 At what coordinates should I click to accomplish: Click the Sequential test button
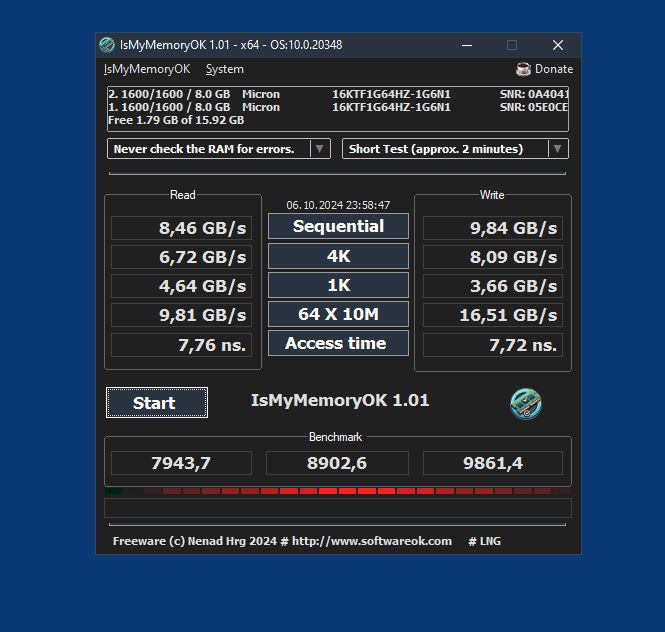(338, 226)
